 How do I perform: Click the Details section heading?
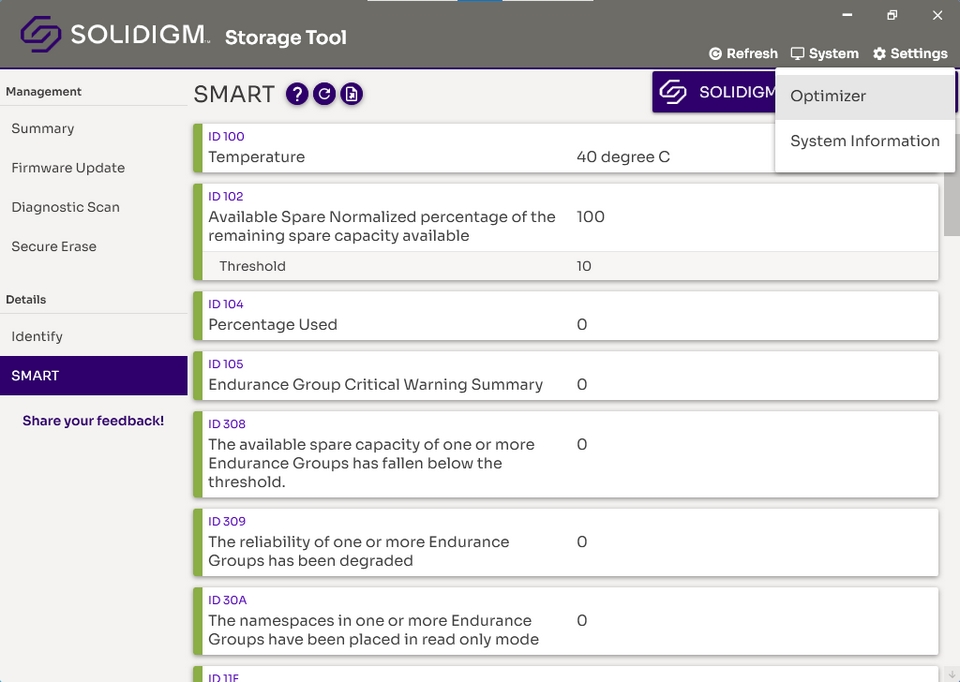pos(26,300)
